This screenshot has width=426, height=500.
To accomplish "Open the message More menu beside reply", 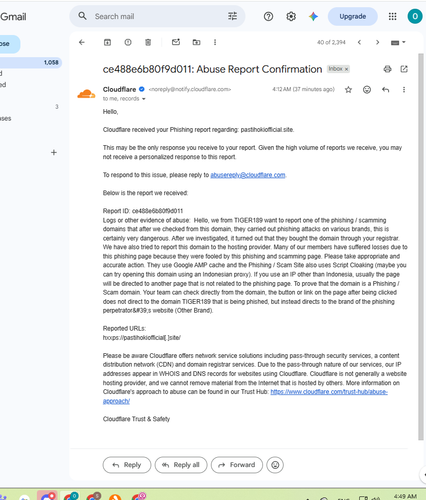I will (x=404, y=90).
